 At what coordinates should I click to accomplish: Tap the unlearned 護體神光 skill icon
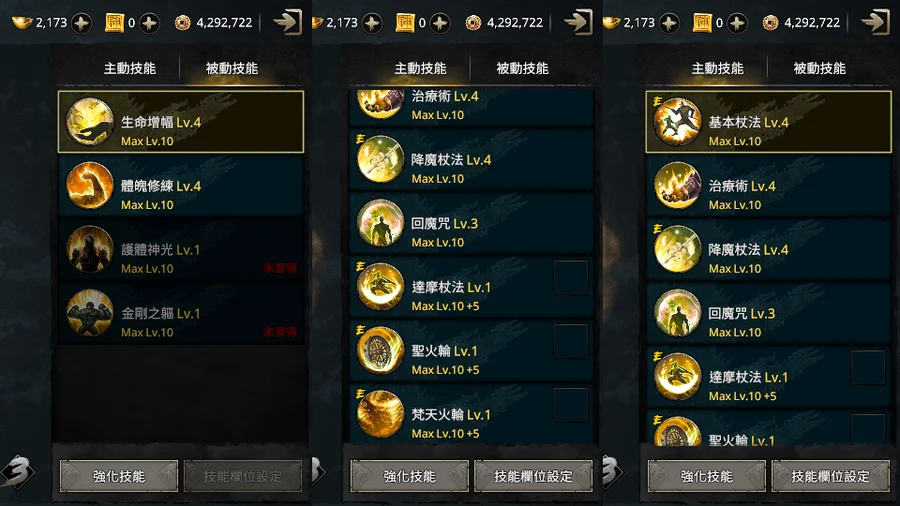[90, 249]
